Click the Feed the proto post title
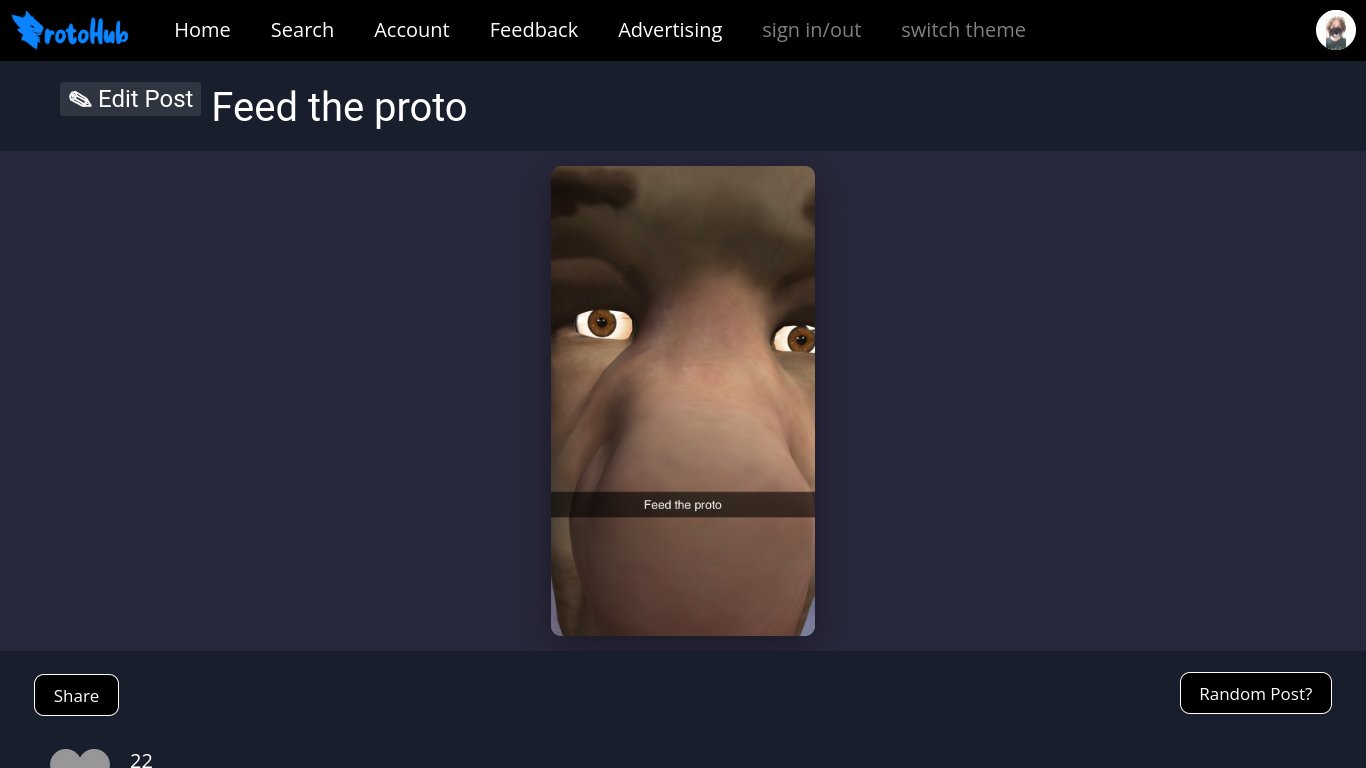 339,107
